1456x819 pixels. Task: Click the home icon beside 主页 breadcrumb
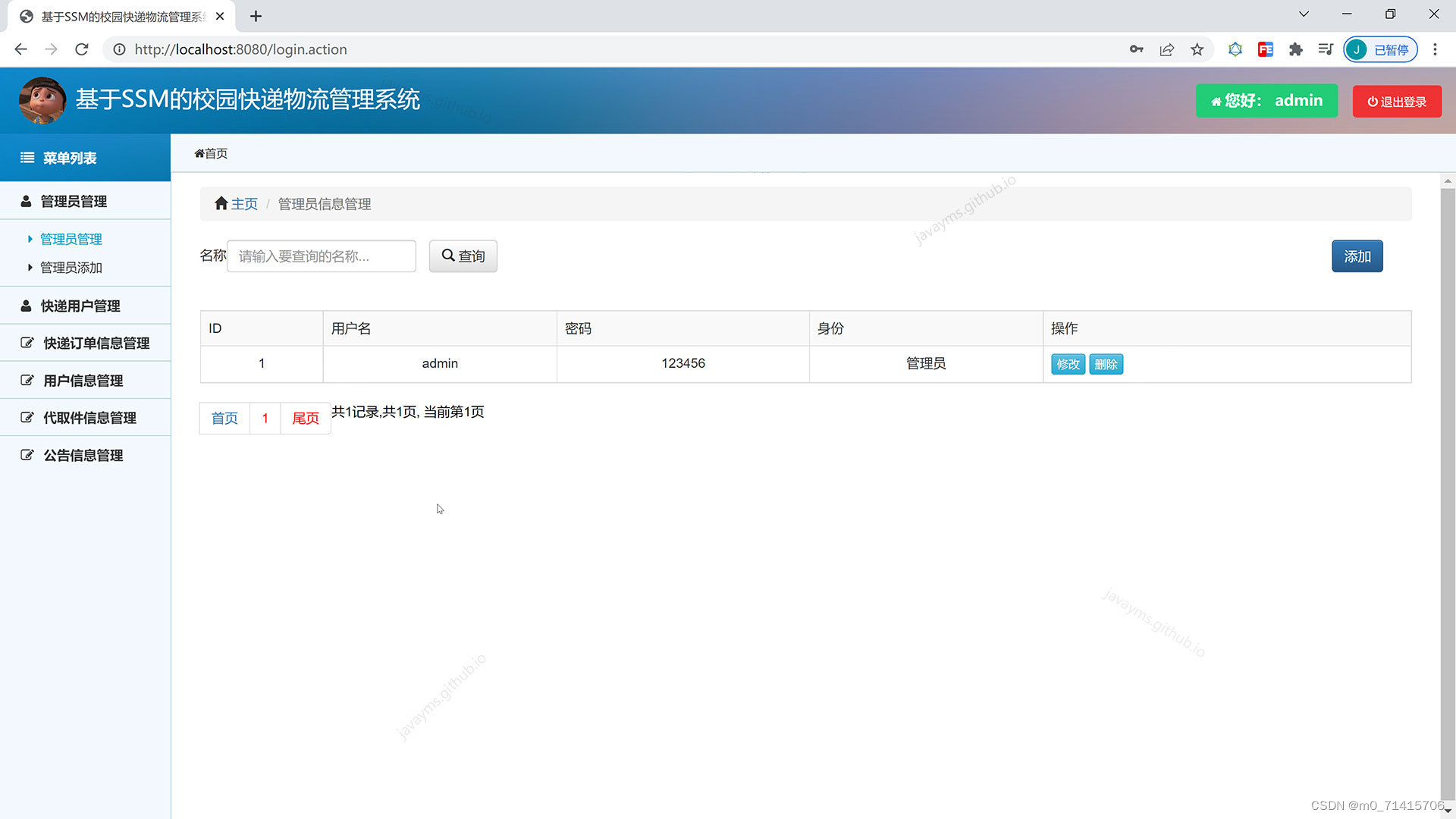click(221, 203)
